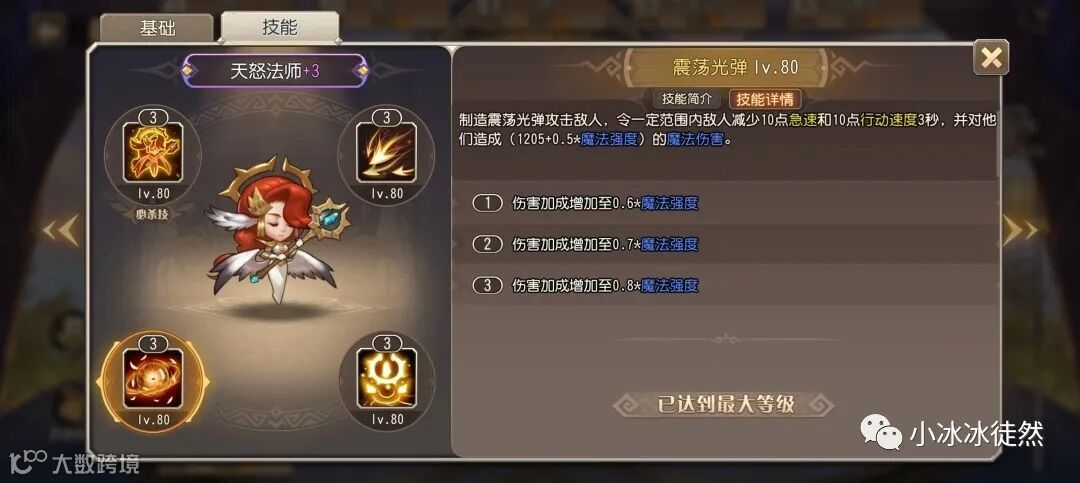Switch to the 技能 tab
1080x483 pixels.
click(280, 27)
